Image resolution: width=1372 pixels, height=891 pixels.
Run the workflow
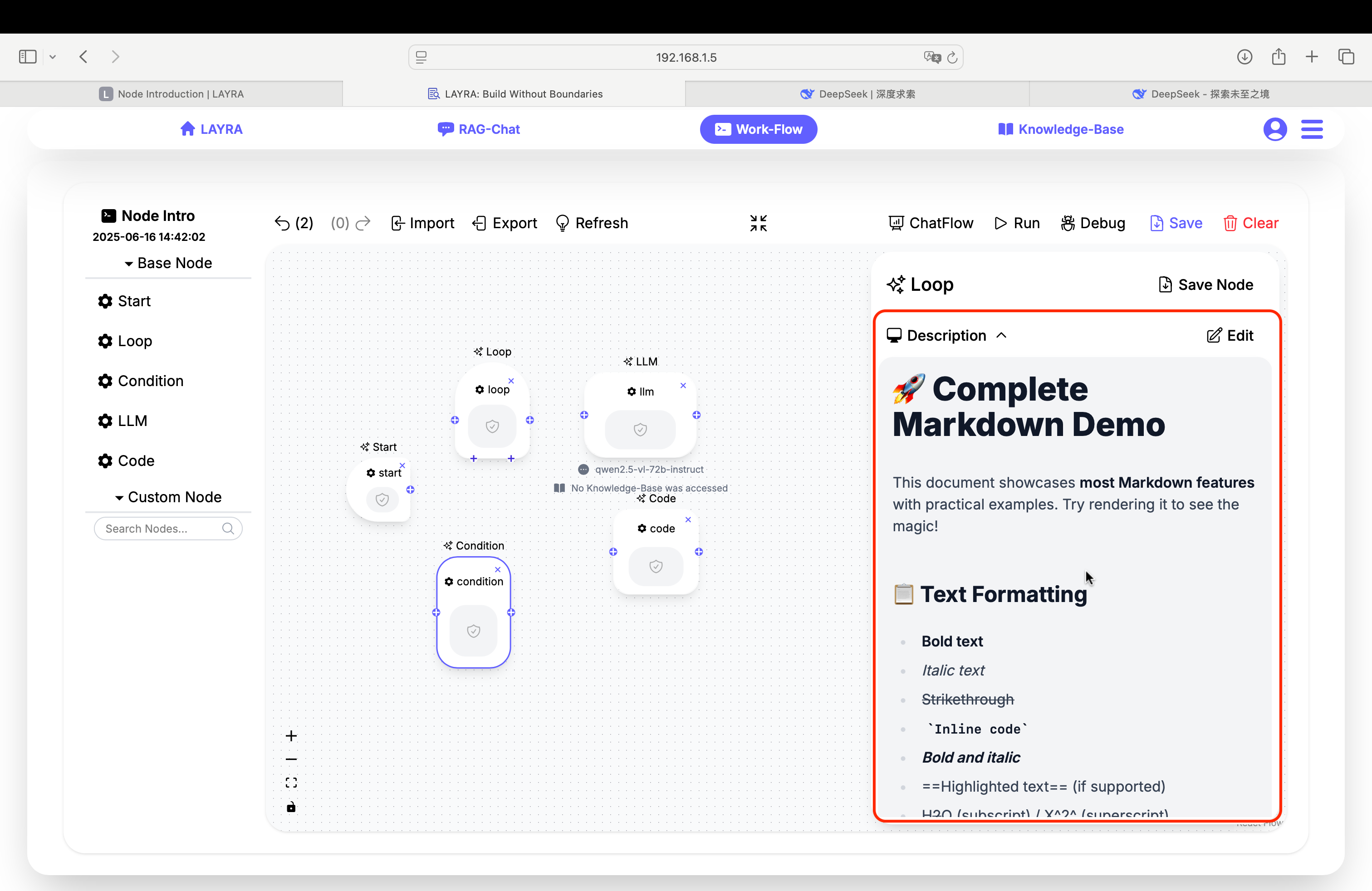point(1017,223)
